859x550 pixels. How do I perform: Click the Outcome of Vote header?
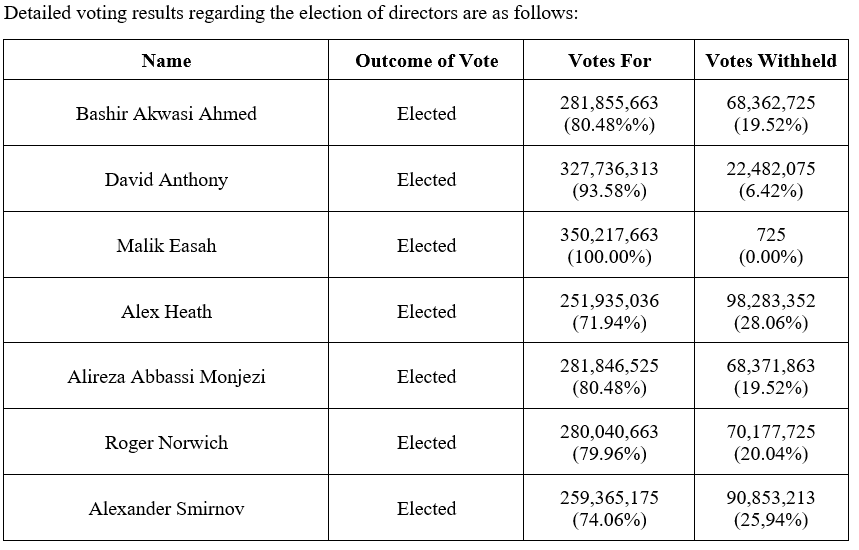(x=426, y=61)
